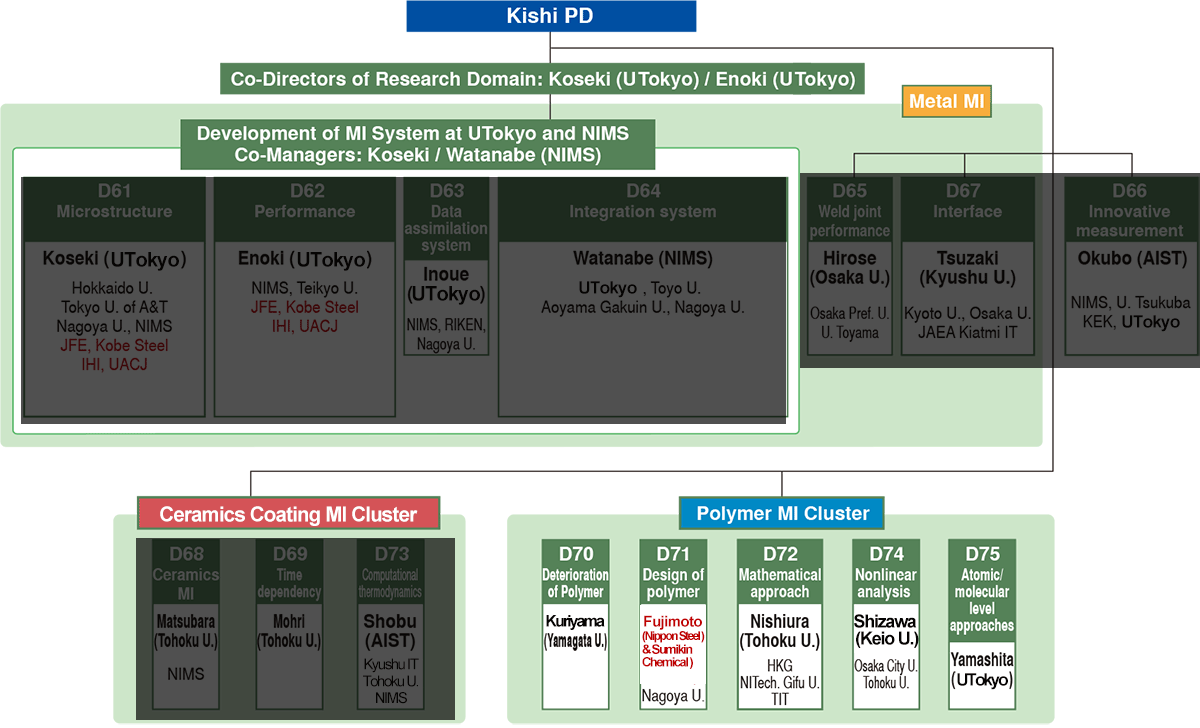Select Enoki (UTokyo) under D62
The height and width of the screenshot is (728, 1200).
pyautogui.click(x=305, y=260)
